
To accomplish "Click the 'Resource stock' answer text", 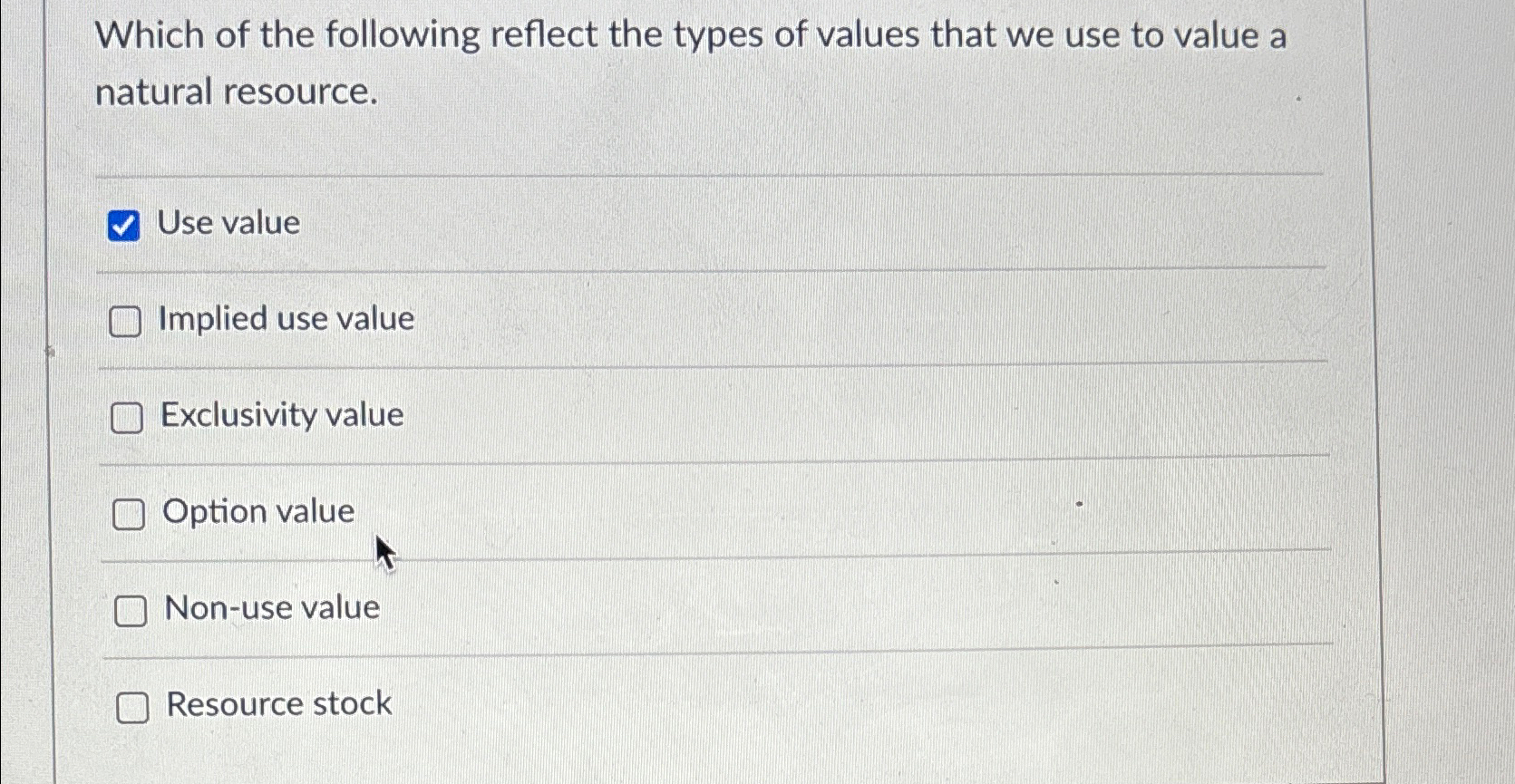I will [278, 703].
